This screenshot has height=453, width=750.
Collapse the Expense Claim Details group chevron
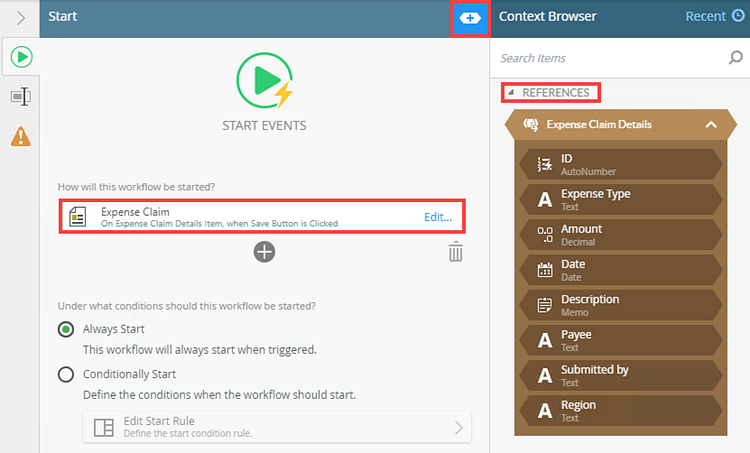(711, 124)
